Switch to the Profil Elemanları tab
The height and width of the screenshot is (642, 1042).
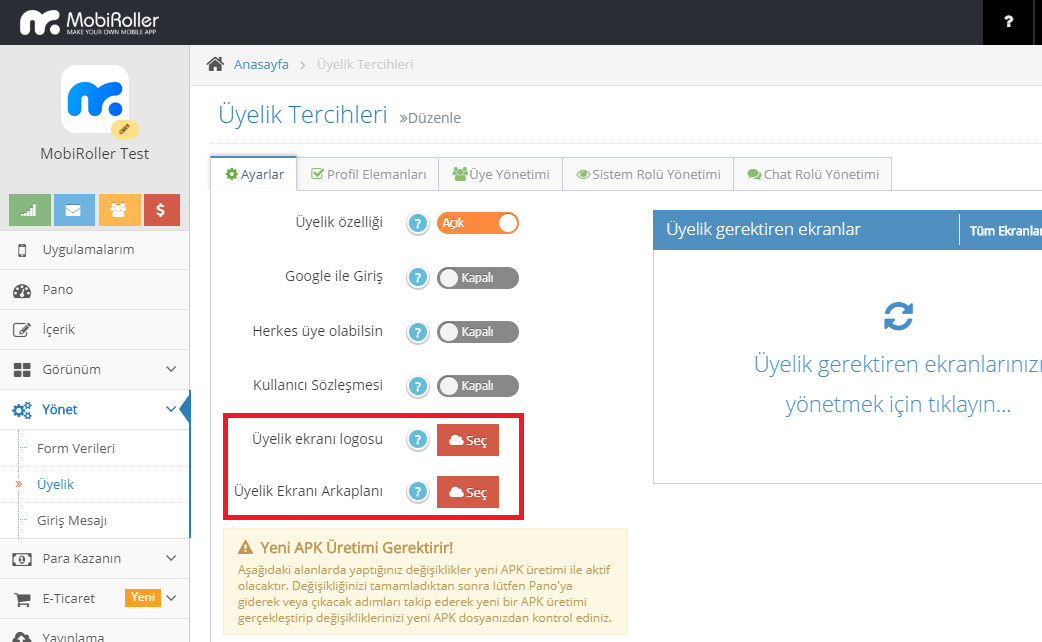tap(369, 174)
